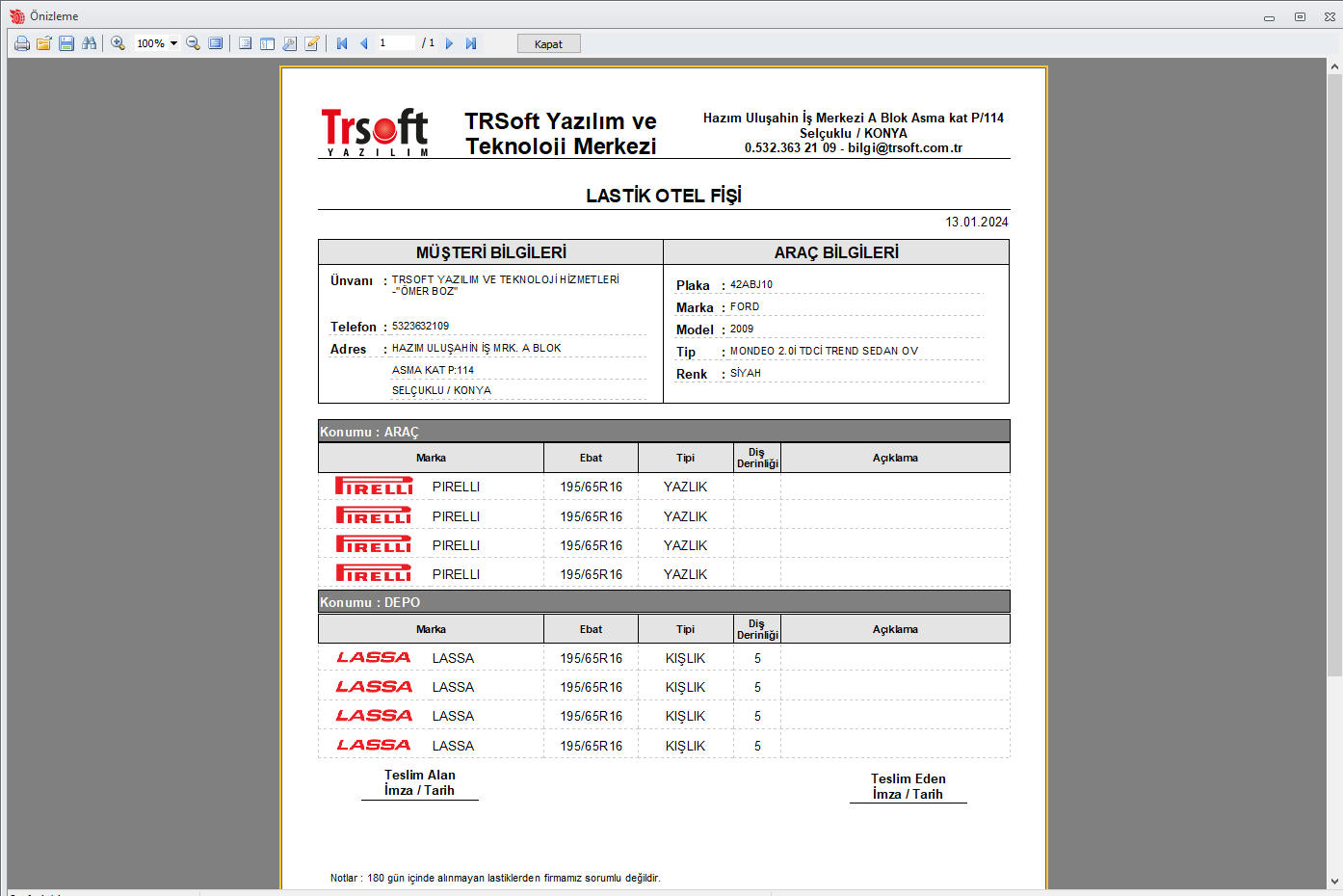Zoom out with the magnifier minus icon
The width and height of the screenshot is (1343, 896).
point(193,43)
